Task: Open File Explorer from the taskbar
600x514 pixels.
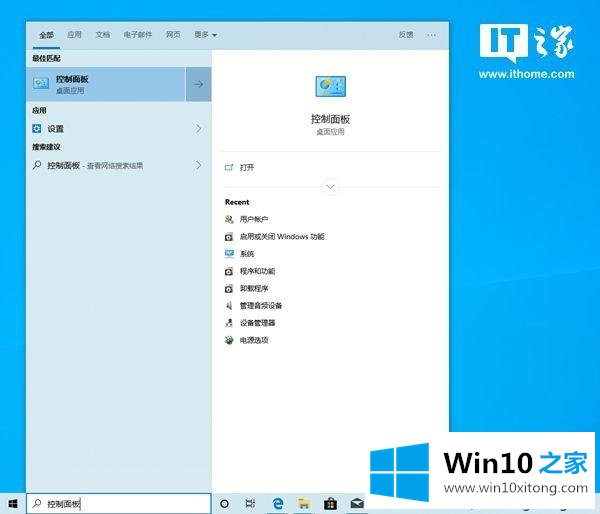Action: pyautogui.click(x=304, y=504)
